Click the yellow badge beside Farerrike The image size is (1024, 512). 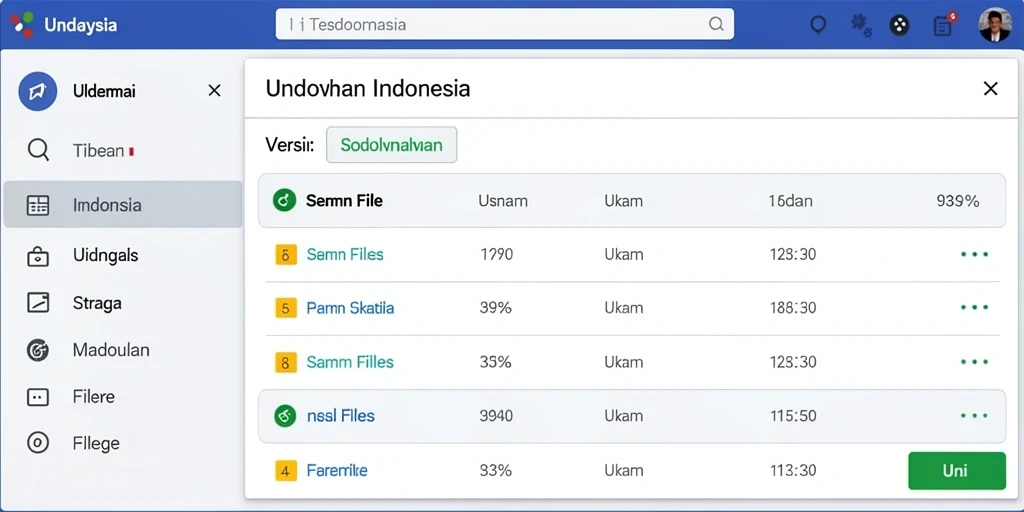pyautogui.click(x=286, y=470)
